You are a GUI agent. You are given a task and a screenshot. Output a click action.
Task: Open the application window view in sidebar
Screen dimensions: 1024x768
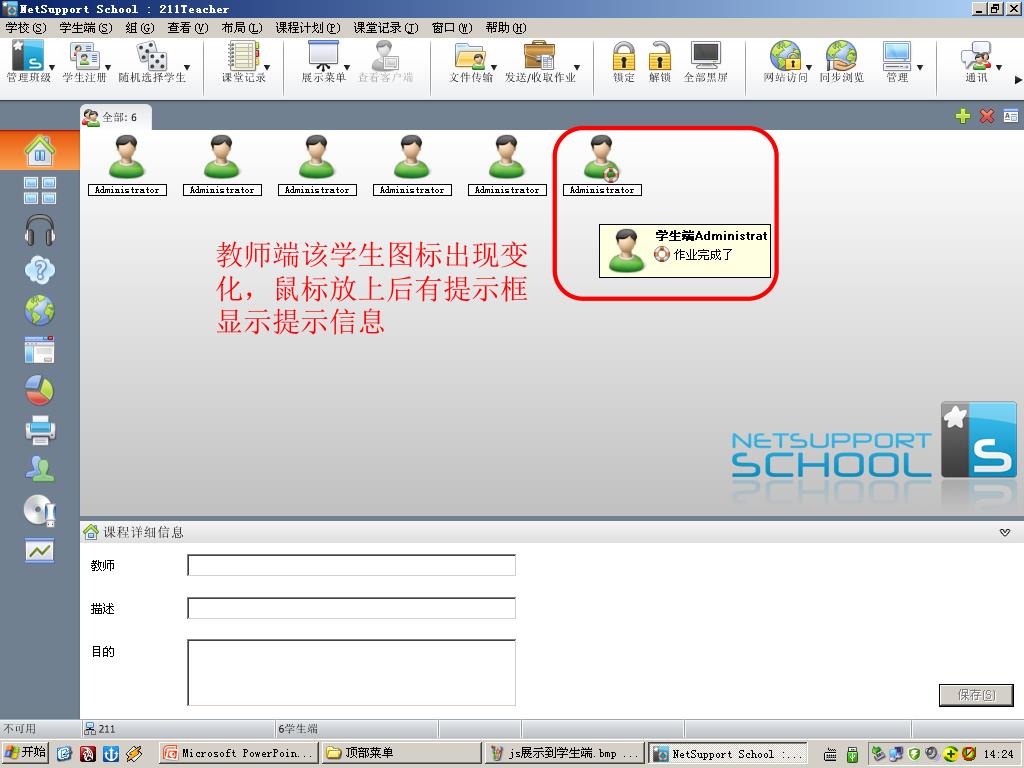click(x=40, y=350)
